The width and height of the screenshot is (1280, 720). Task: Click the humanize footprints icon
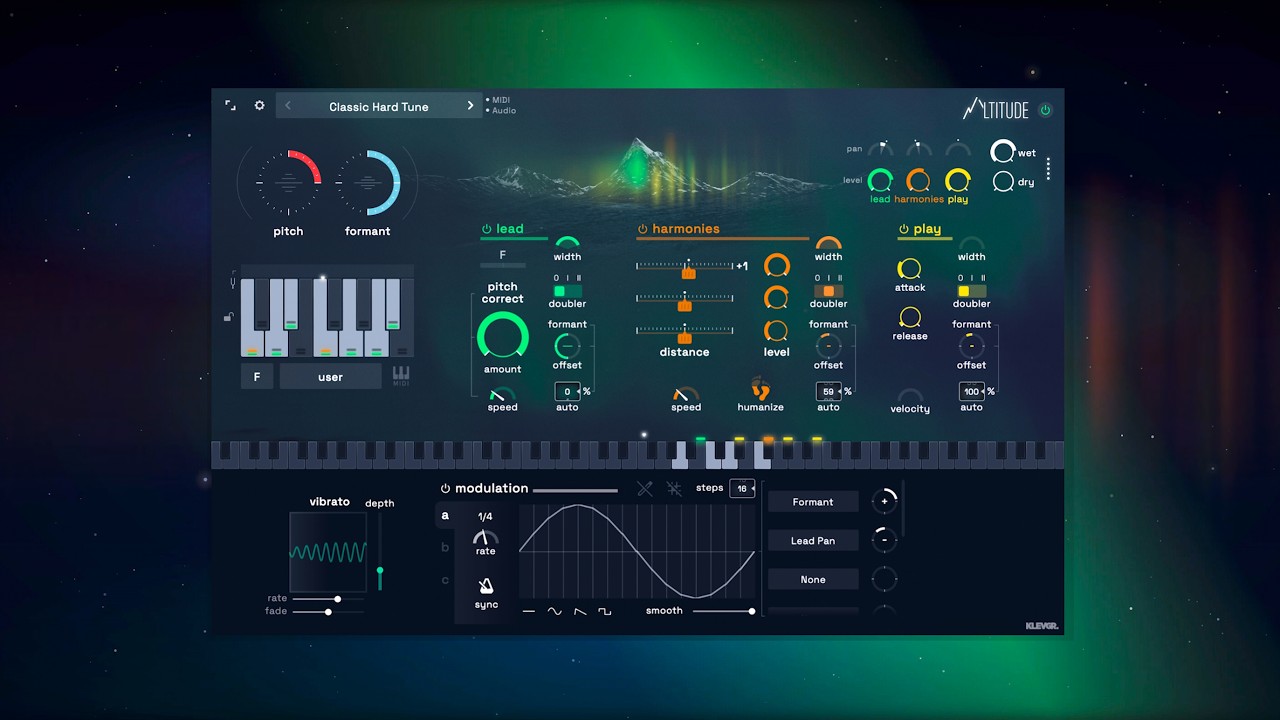click(760, 388)
